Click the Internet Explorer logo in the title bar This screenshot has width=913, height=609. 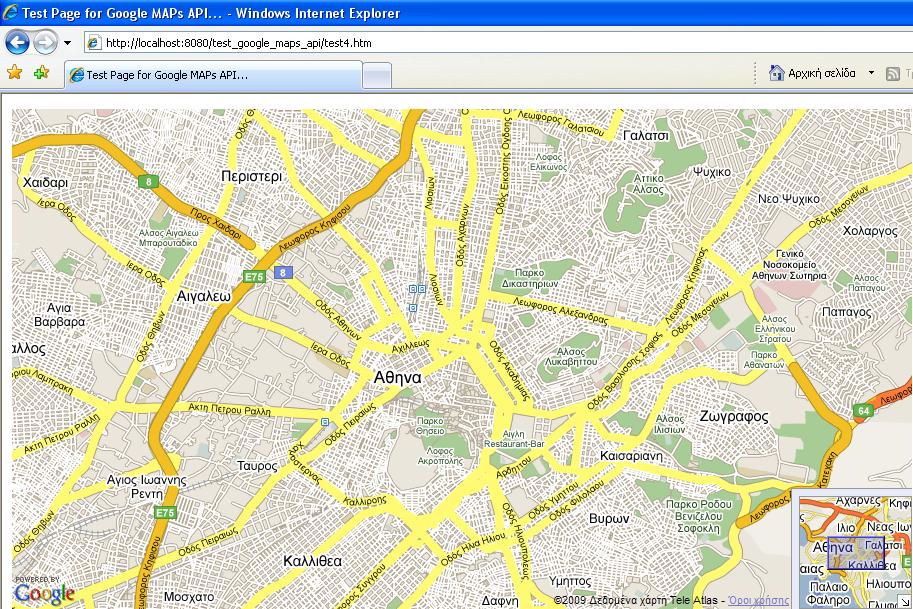(x=10, y=12)
